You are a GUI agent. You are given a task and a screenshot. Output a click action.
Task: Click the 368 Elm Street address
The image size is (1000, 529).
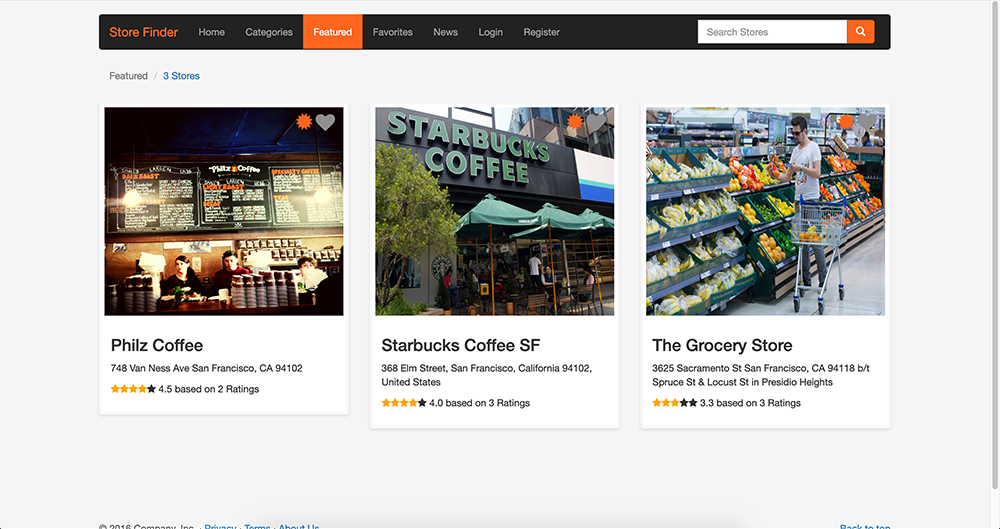point(487,375)
